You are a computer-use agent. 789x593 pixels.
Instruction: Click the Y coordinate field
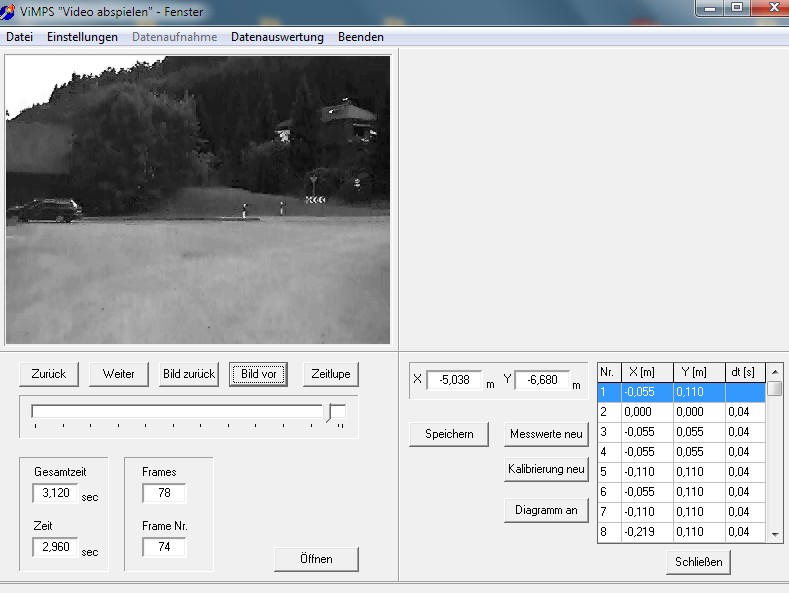tap(542, 380)
